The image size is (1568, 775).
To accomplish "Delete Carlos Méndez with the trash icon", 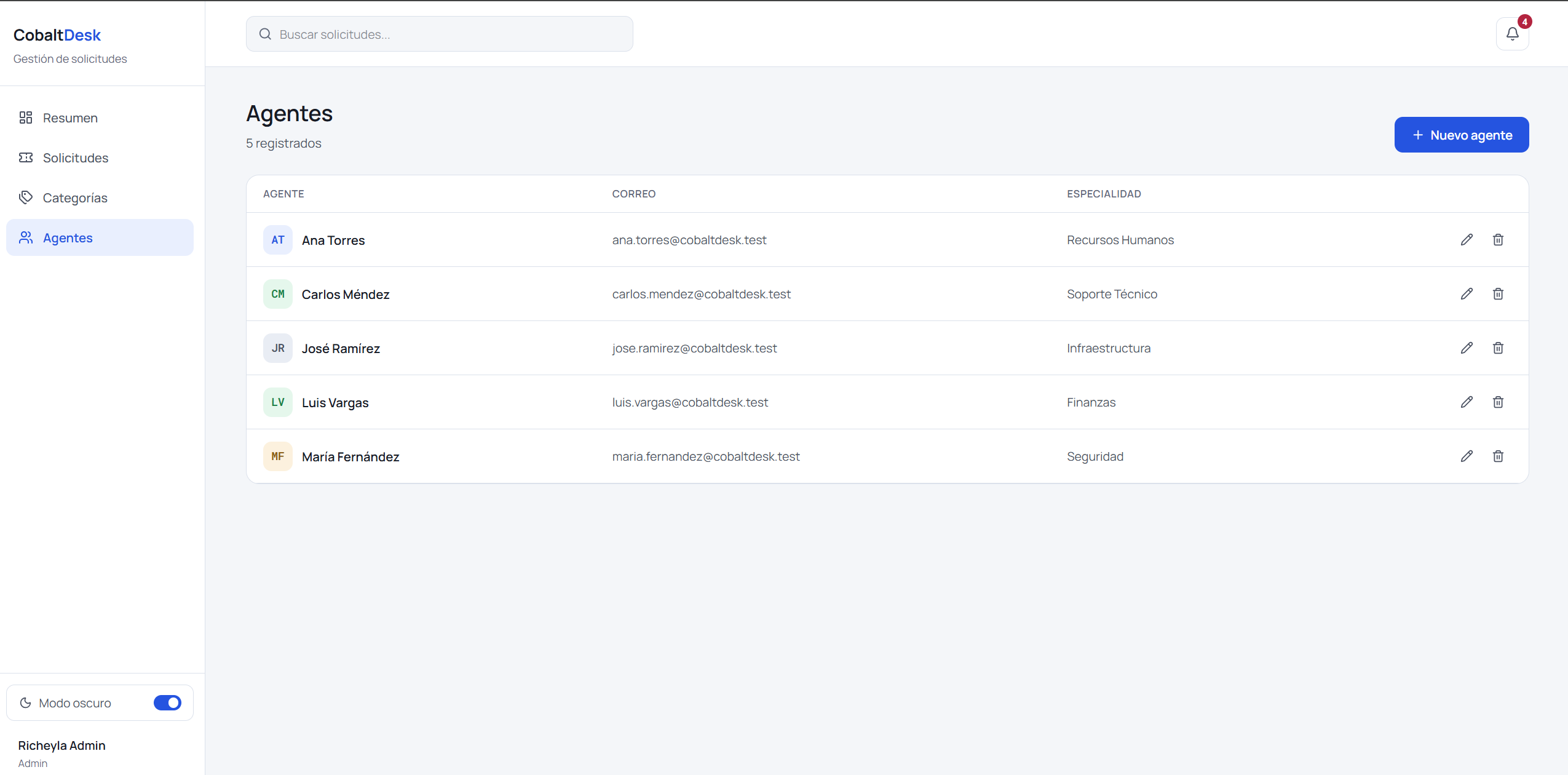I will pos(1498,294).
